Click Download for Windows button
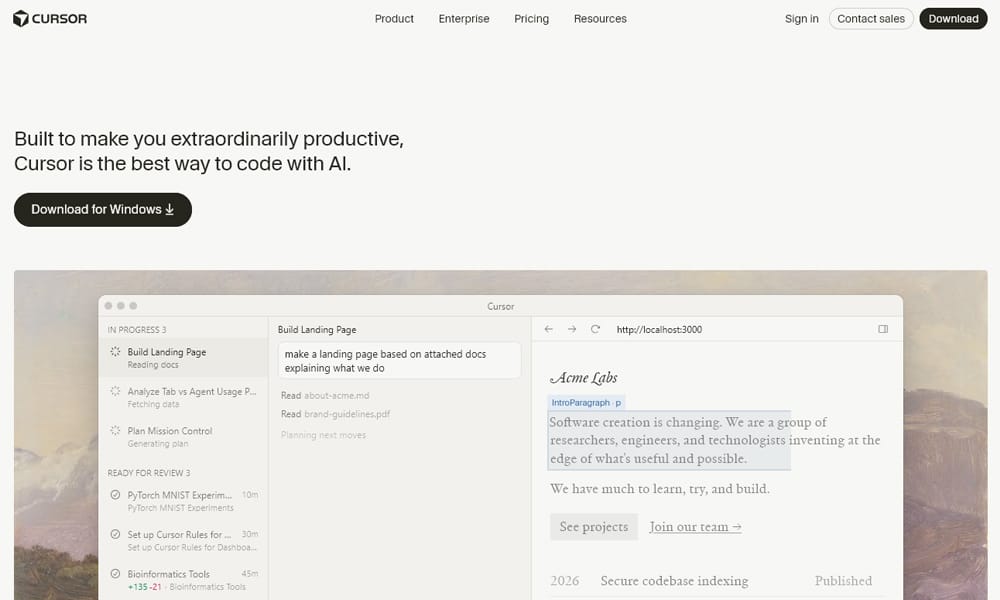1000x600 pixels. click(103, 209)
